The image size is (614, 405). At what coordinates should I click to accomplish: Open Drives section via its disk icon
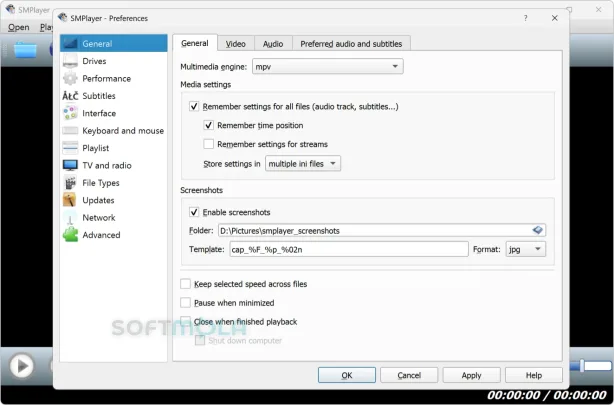pos(70,61)
